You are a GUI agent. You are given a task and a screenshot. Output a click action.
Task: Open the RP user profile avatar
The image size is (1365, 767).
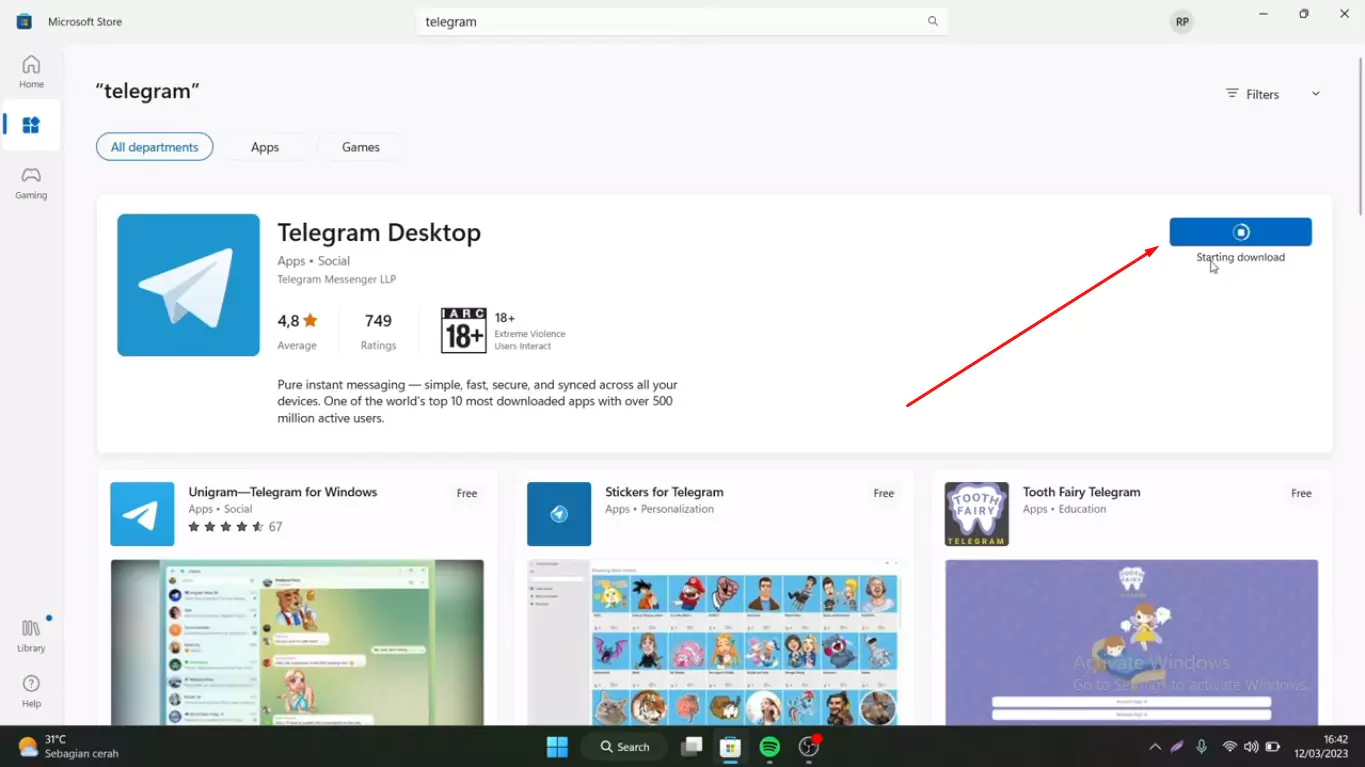(1182, 21)
